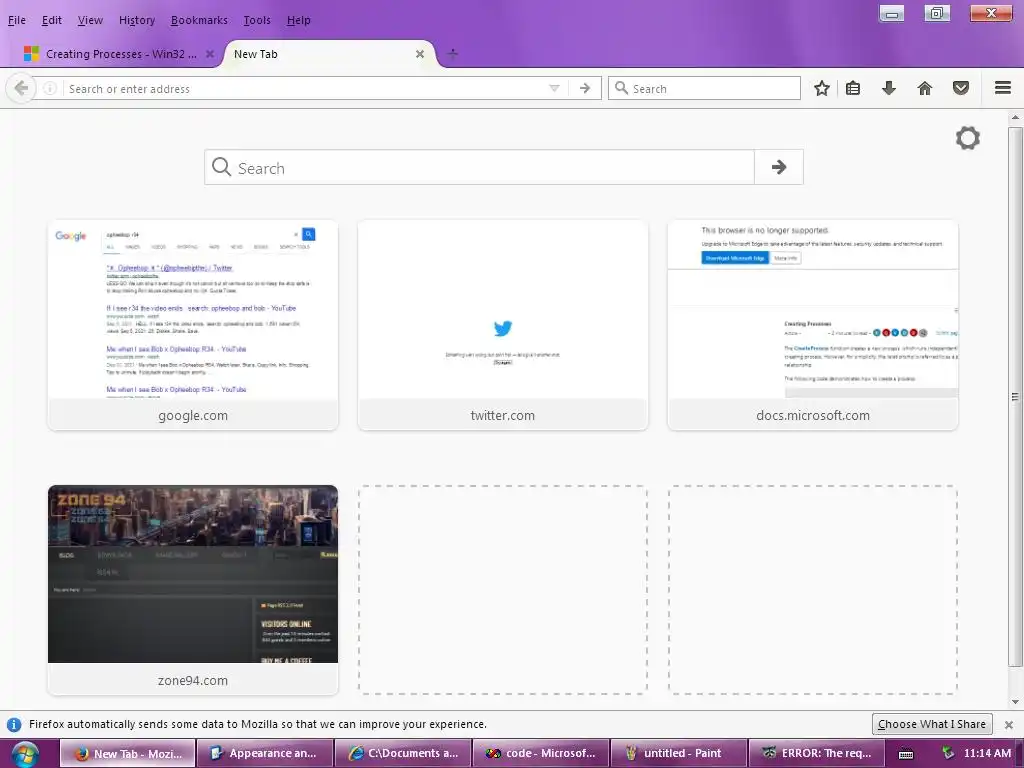Open the Windows Start button
This screenshot has height=768, width=1024.
point(25,754)
